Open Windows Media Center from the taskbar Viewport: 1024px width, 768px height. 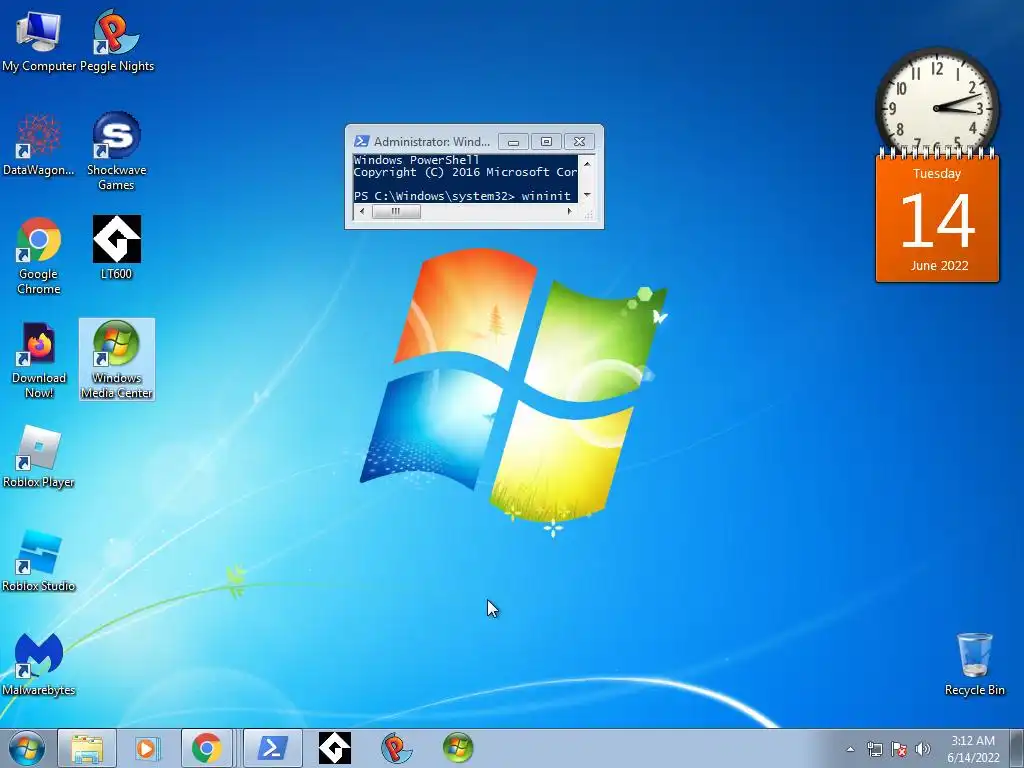click(x=458, y=748)
